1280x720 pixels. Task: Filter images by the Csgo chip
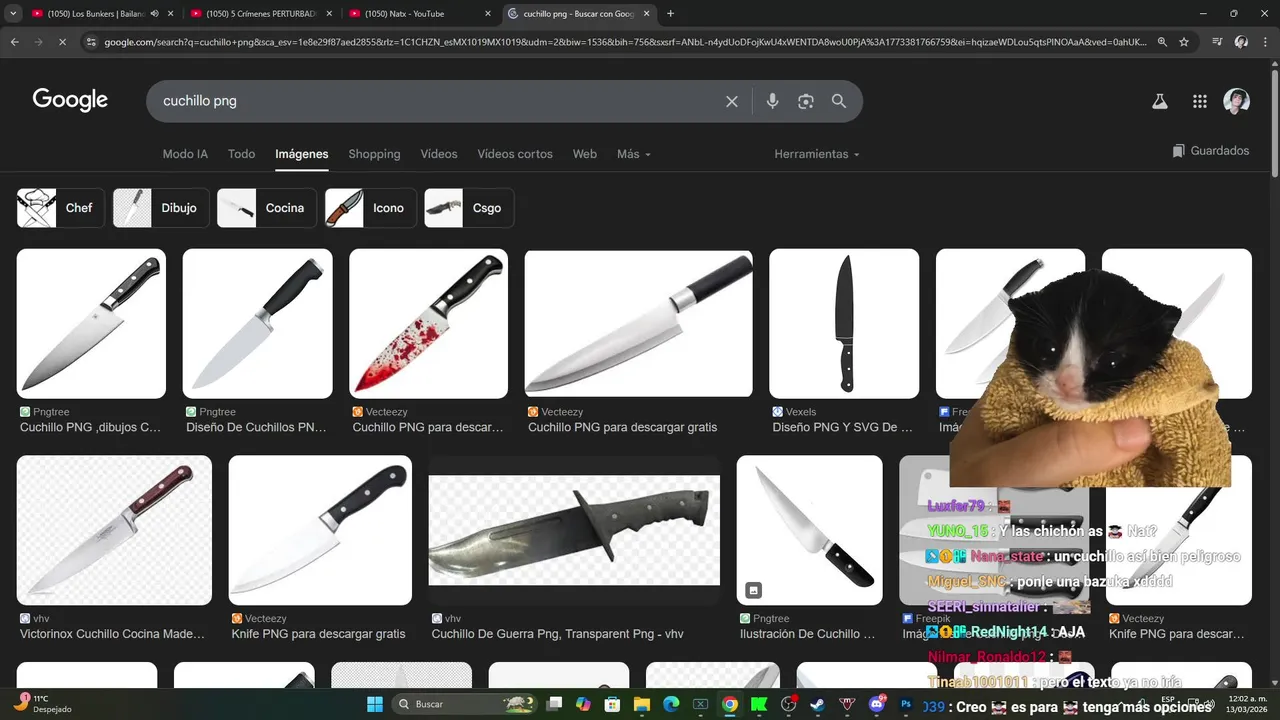point(469,208)
